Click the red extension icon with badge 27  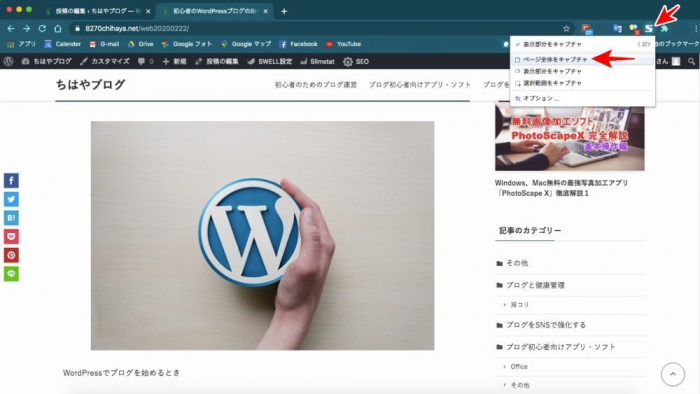pos(587,29)
